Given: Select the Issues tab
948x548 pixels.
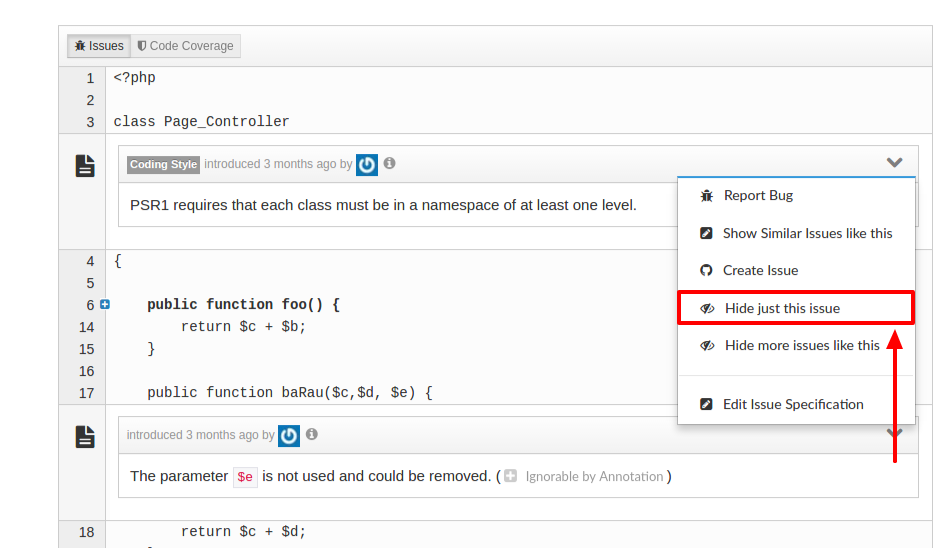Looking at the screenshot, I should click(99, 46).
